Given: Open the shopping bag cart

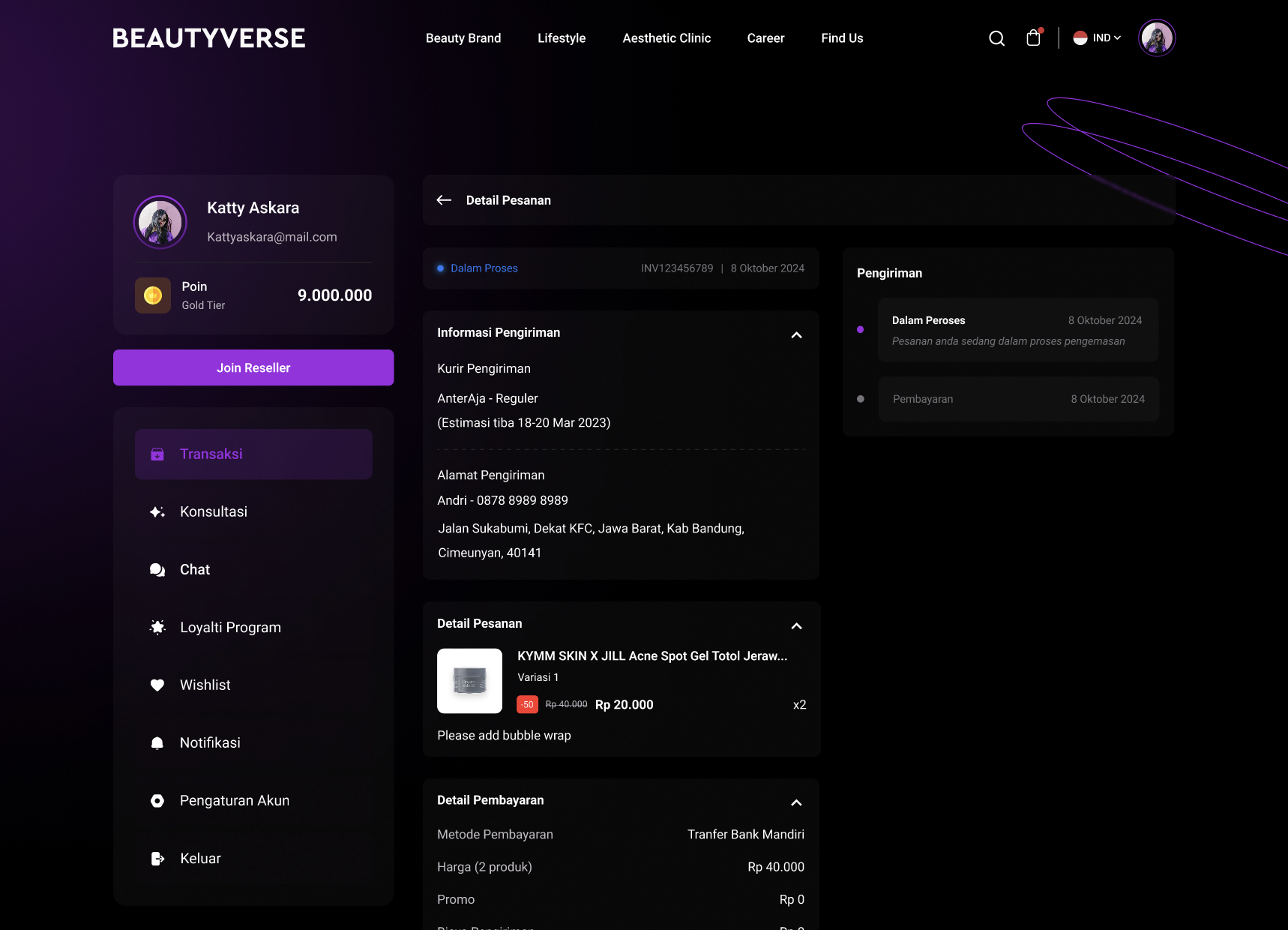Looking at the screenshot, I should coord(1033,38).
